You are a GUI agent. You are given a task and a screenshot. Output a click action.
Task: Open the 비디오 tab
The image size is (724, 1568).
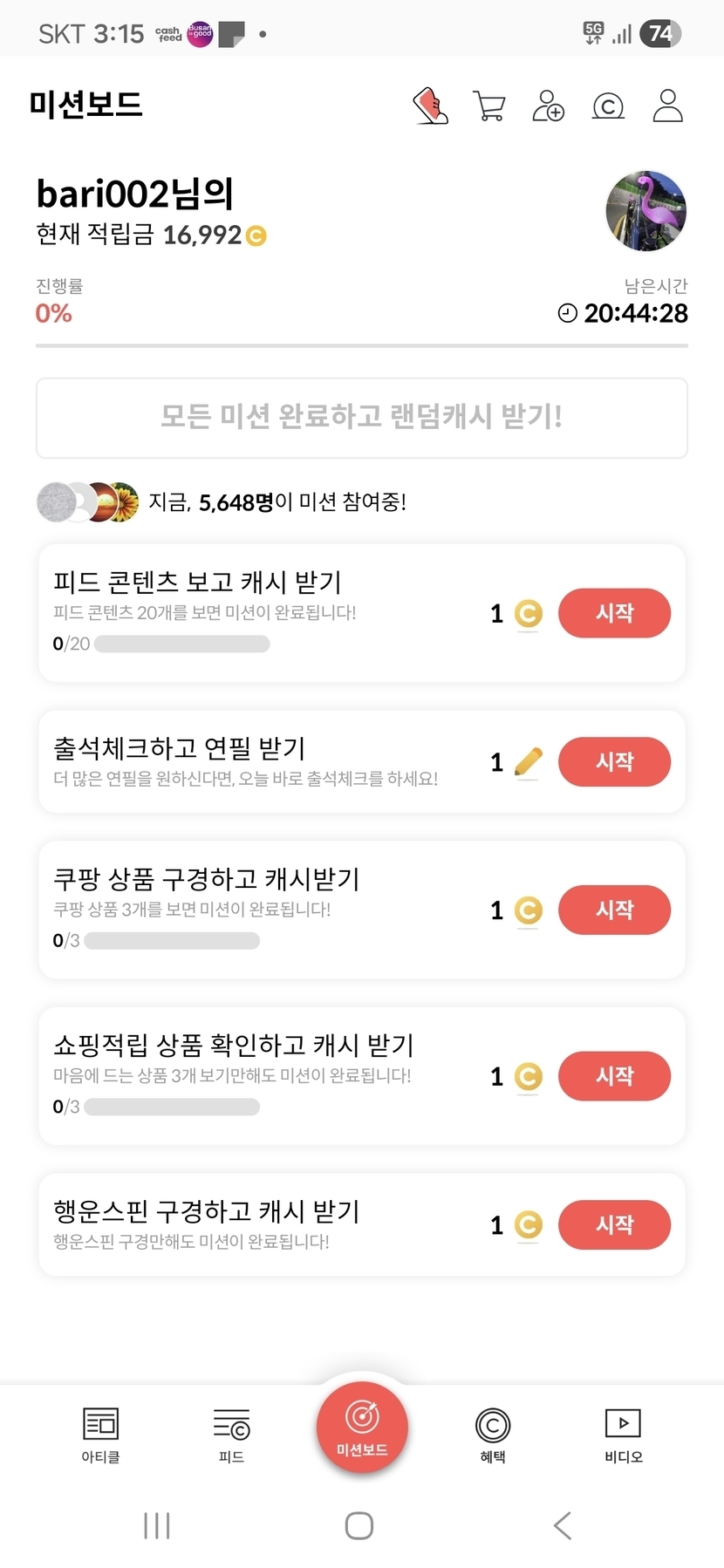pyautogui.click(x=624, y=1435)
